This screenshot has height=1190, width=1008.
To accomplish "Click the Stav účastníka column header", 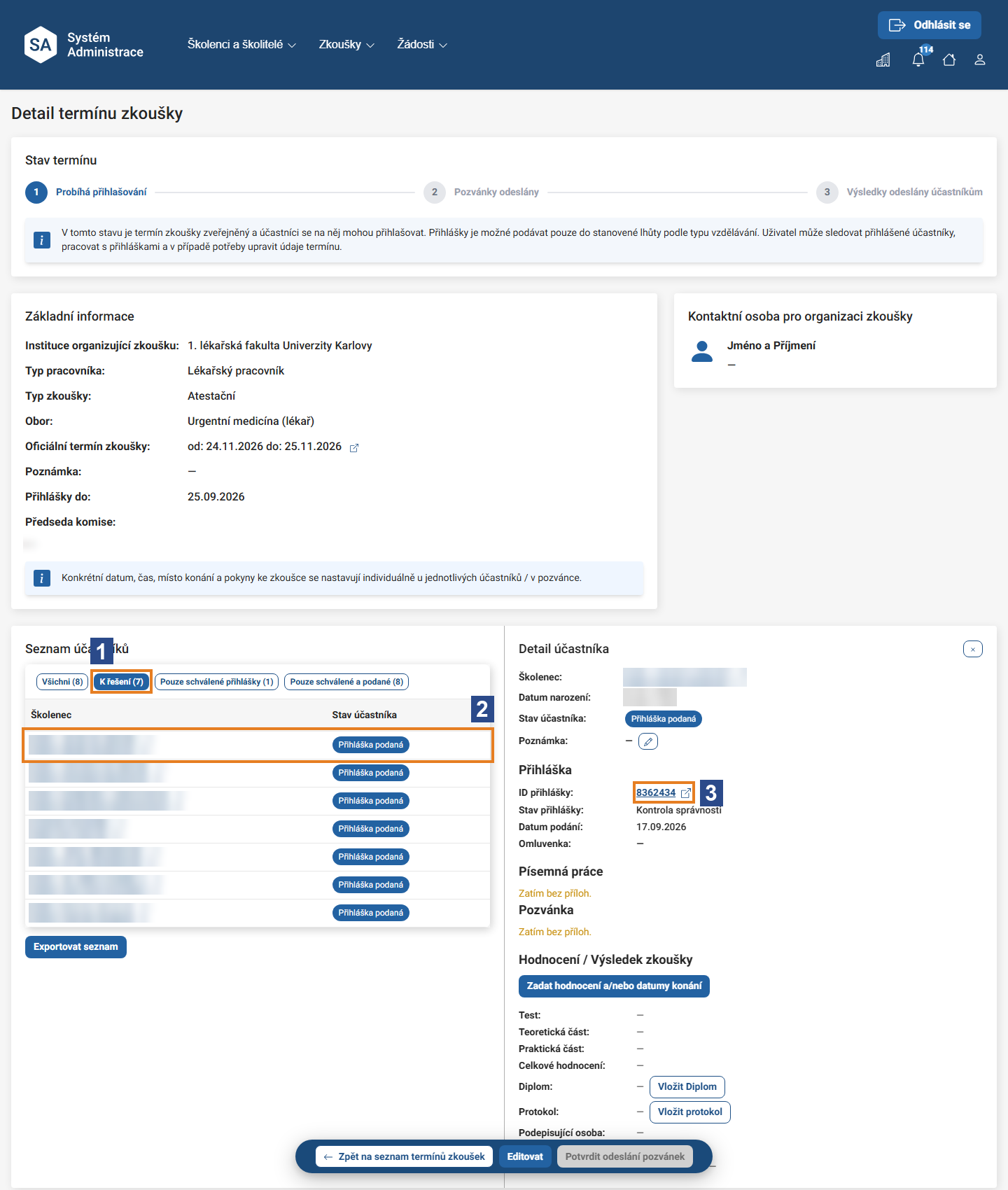I will (x=365, y=715).
